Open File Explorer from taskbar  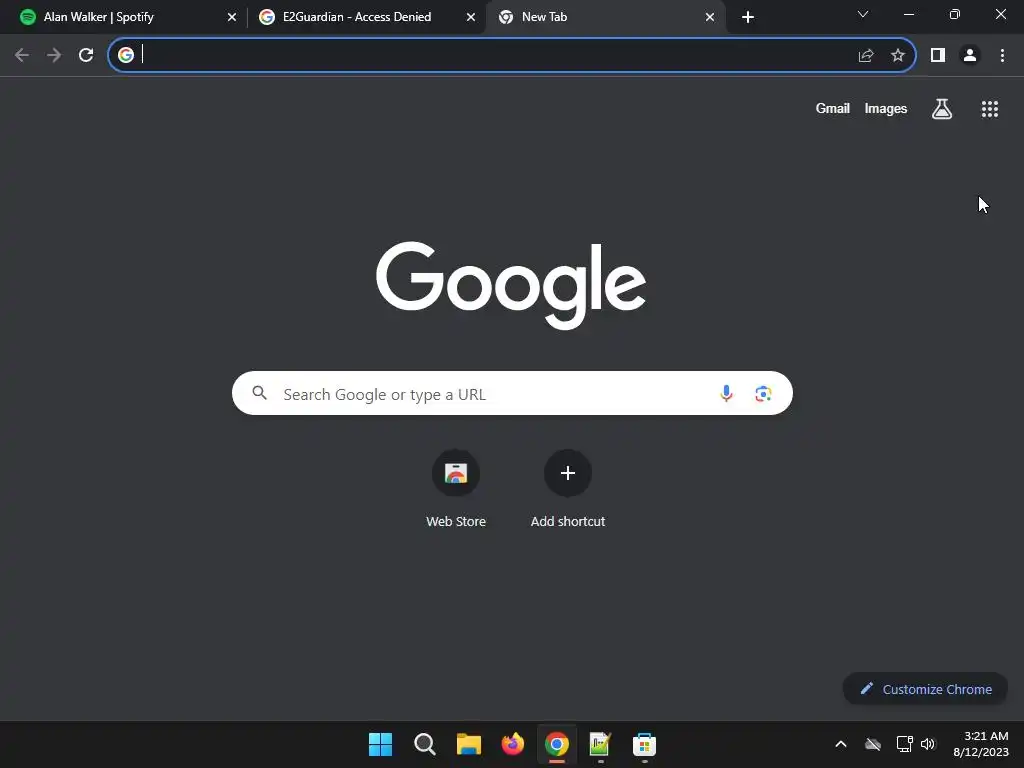point(469,744)
